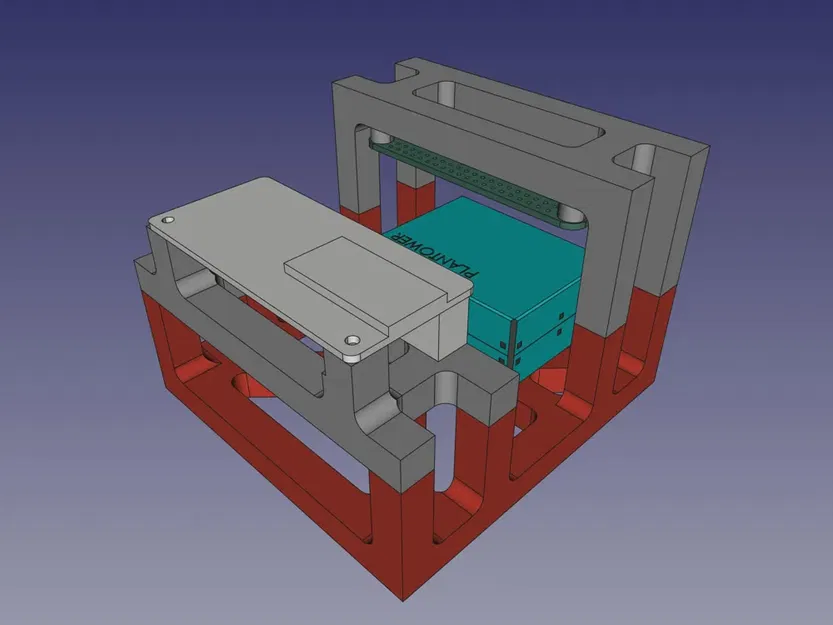This screenshot has width=833, height=625.
Task: Select the green perforated circuit board
Action: coord(478,182)
